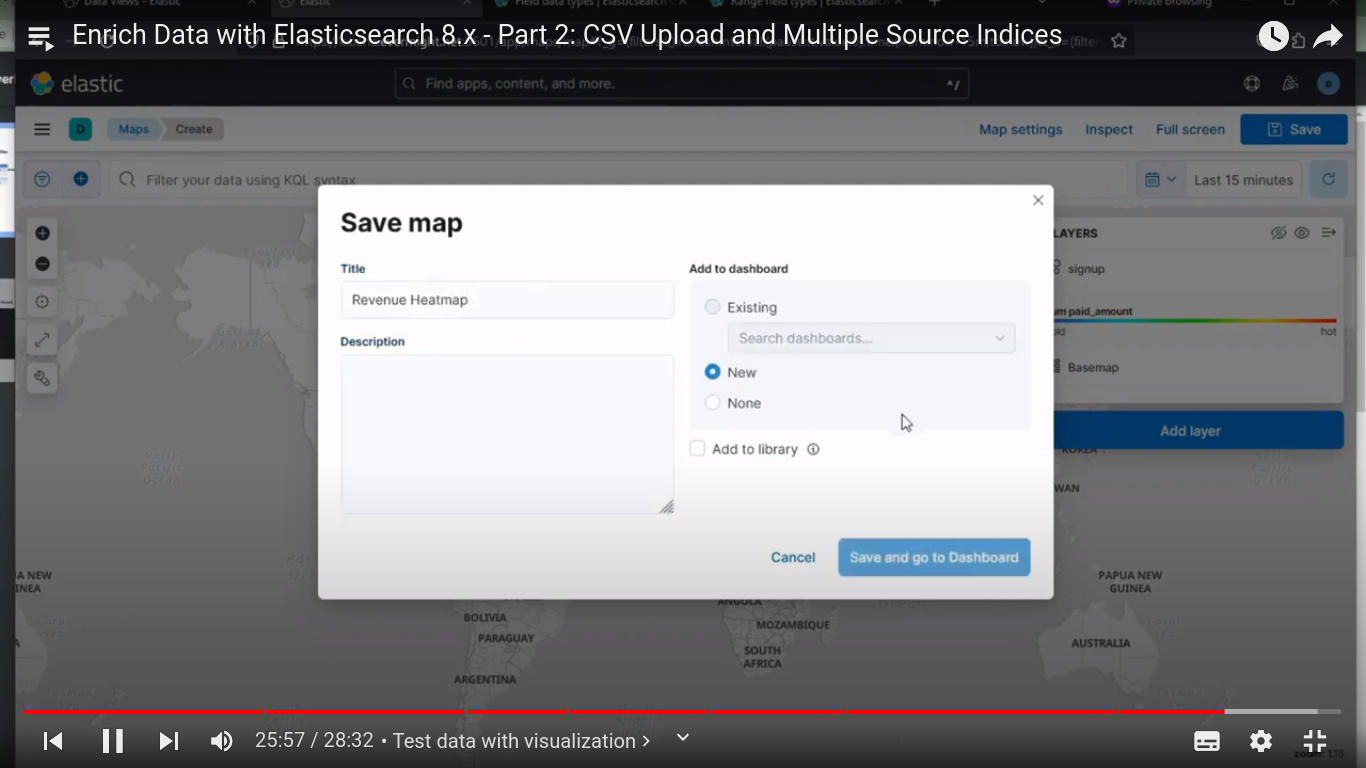Check the Add to library checkbox
Screen dimensions: 1366x768
(697, 449)
